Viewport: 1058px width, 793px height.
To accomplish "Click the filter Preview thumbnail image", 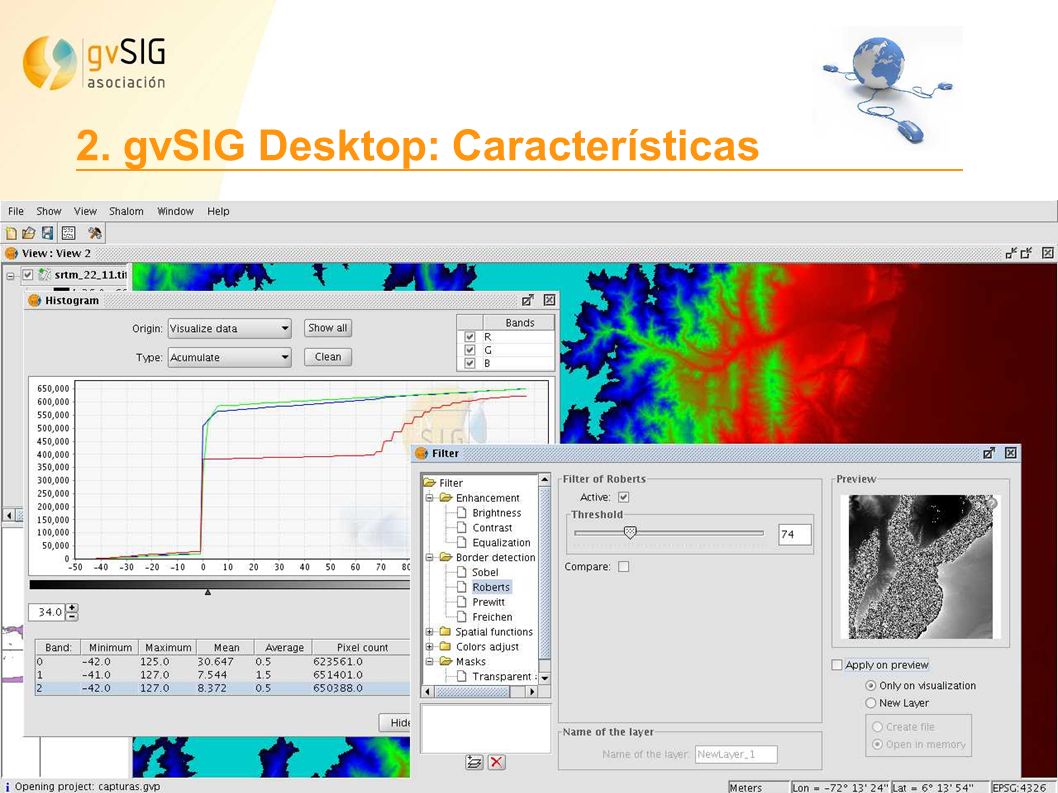I will tap(920, 566).
